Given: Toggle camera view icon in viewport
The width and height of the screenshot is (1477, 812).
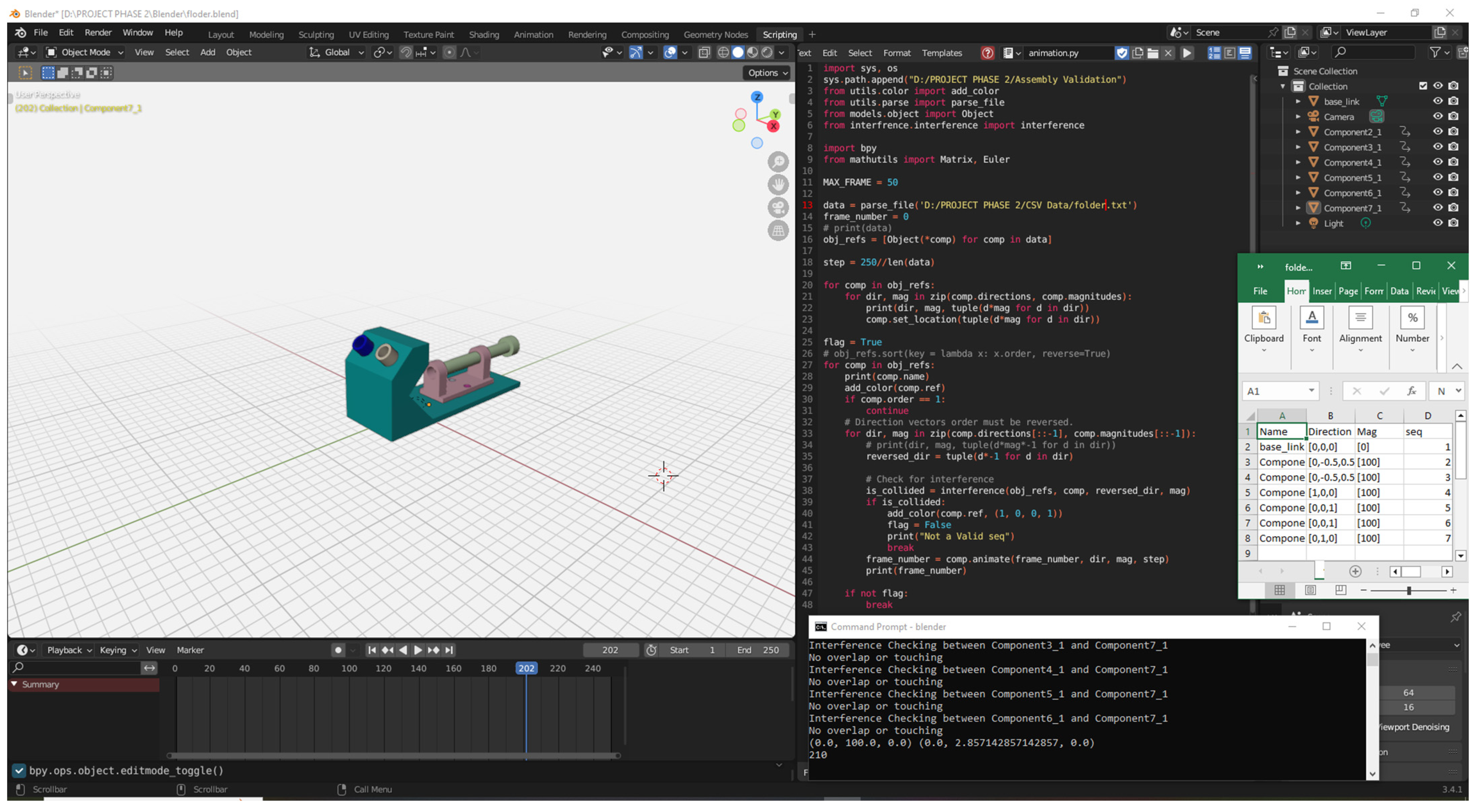Looking at the screenshot, I should pos(778,207).
